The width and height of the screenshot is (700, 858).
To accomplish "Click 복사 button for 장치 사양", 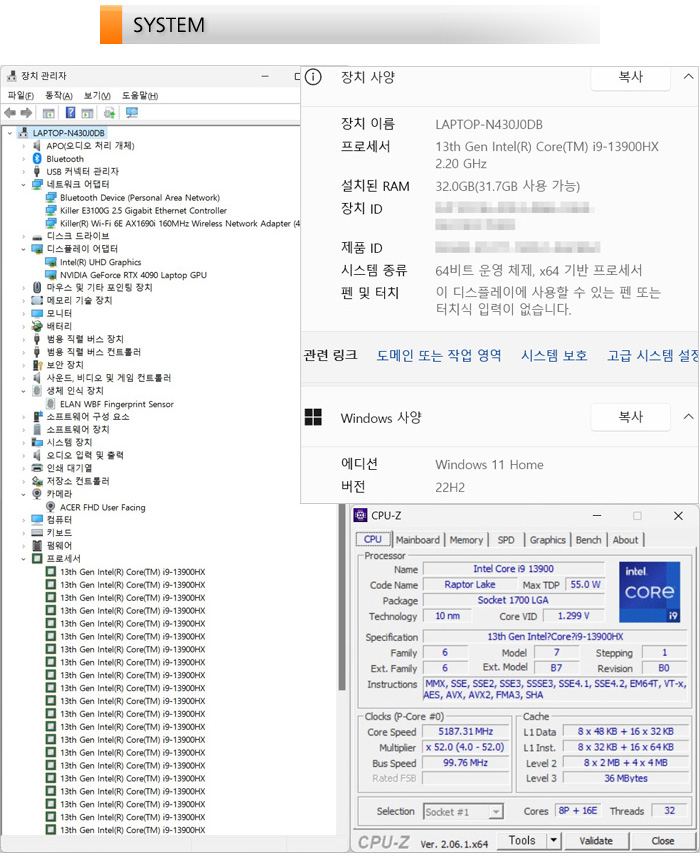I will click(630, 77).
